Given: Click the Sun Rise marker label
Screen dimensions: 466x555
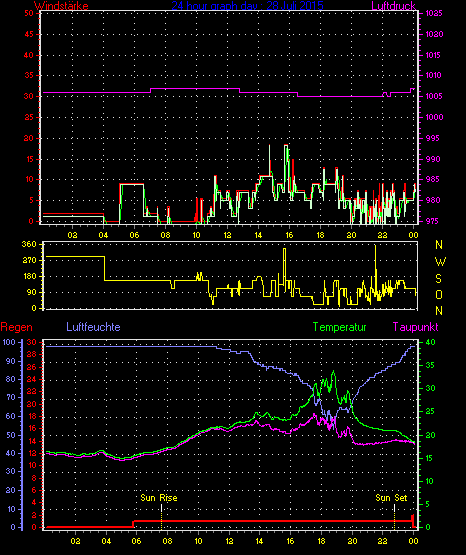Looking at the screenshot, I should [x=159, y=498].
